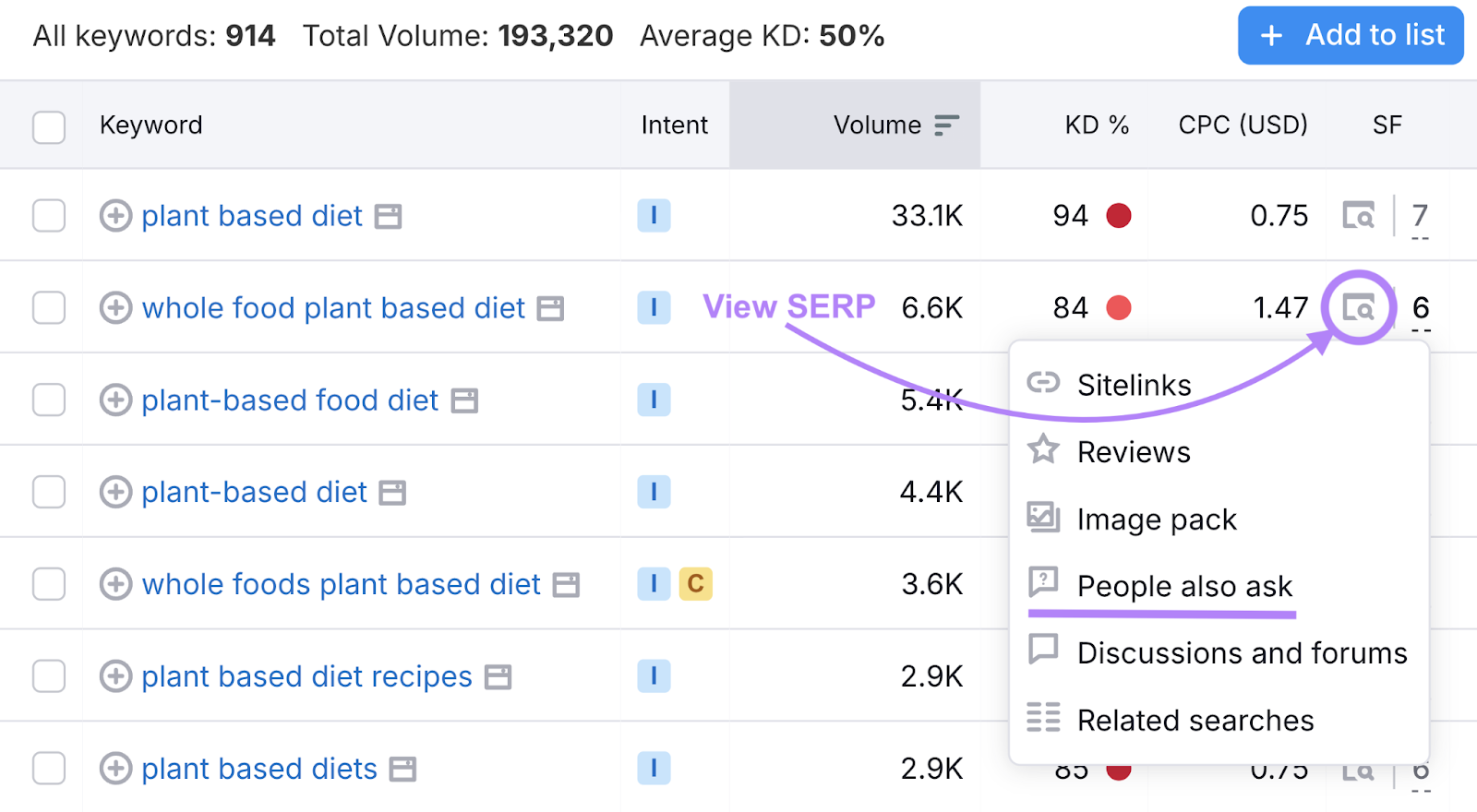Click the Image pack icon
Viewport: 1477px width, 812px height.
pos(1044,519)
